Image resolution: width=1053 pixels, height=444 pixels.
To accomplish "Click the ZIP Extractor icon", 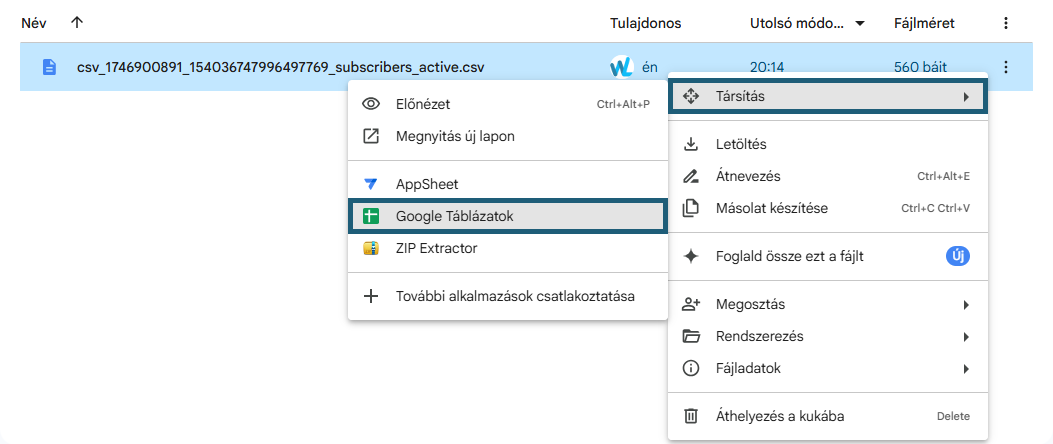I will [x=371, y=249].
